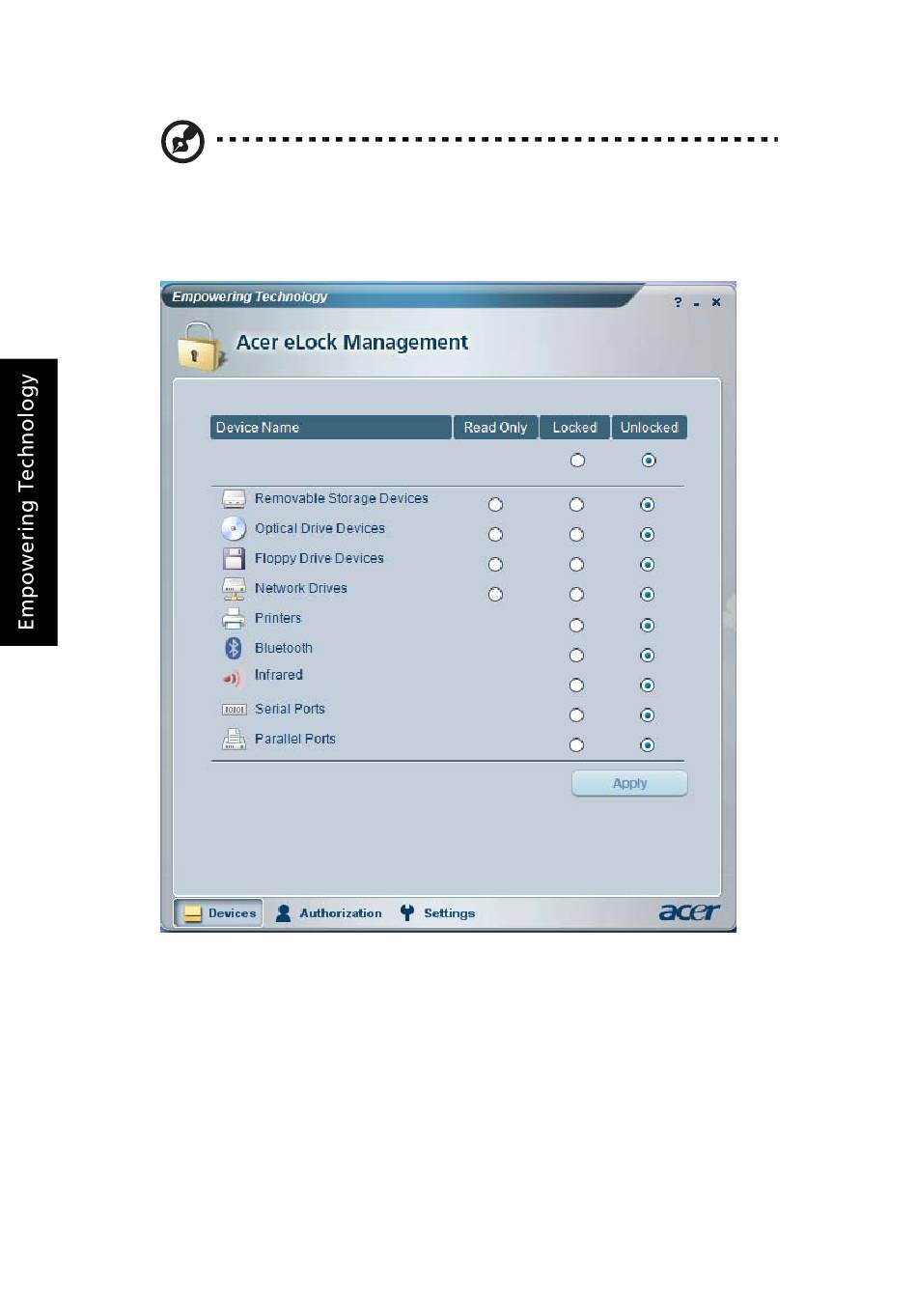Viewport: 917px width, 1316px height.
Task: Set Network Drives to Read Only
Action: point(495,595)
